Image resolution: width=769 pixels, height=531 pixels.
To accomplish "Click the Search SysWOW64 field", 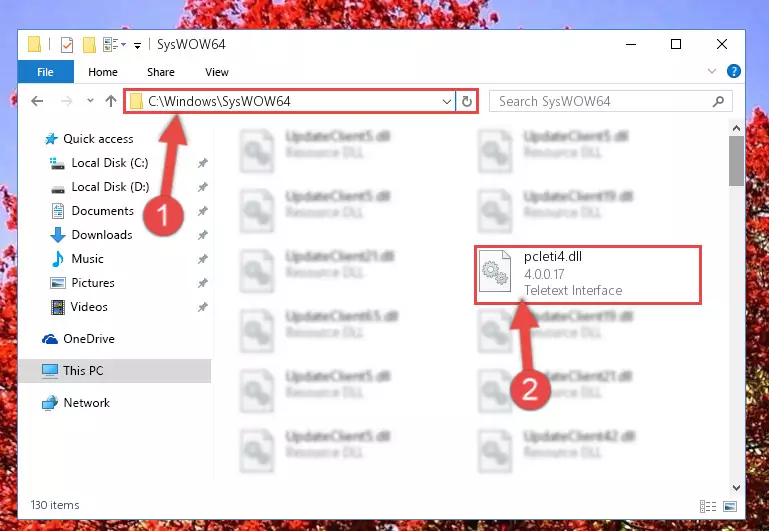I will coord(611,101).
